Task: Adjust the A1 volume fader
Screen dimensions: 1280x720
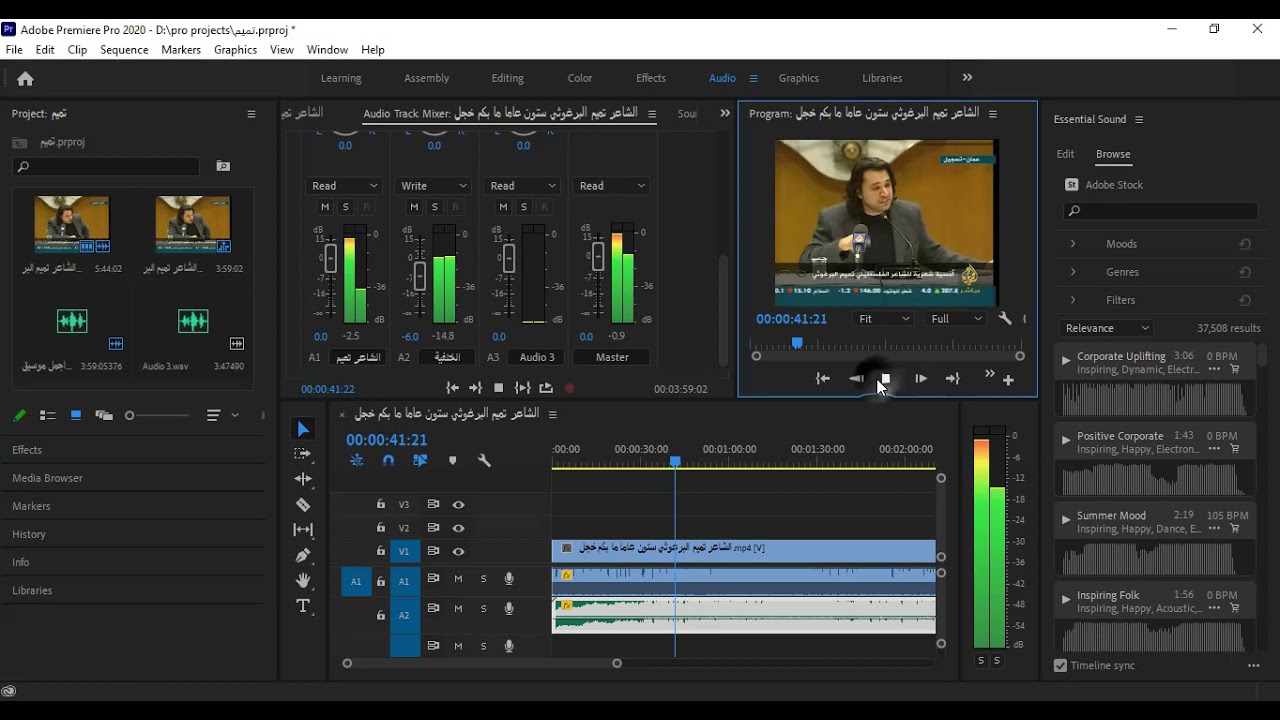Action: pos(330,259)
